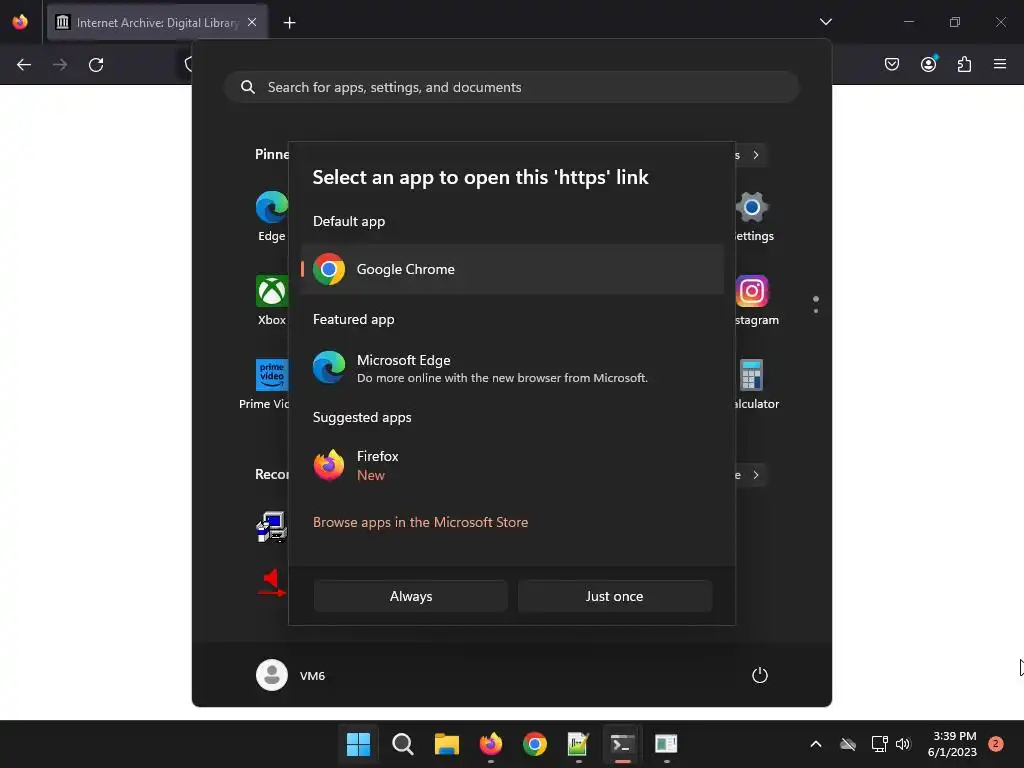Viewport: 1024px width, 768px height.
Task: Expand More chevron beside Recommended
Action: (x=756, y=475)
